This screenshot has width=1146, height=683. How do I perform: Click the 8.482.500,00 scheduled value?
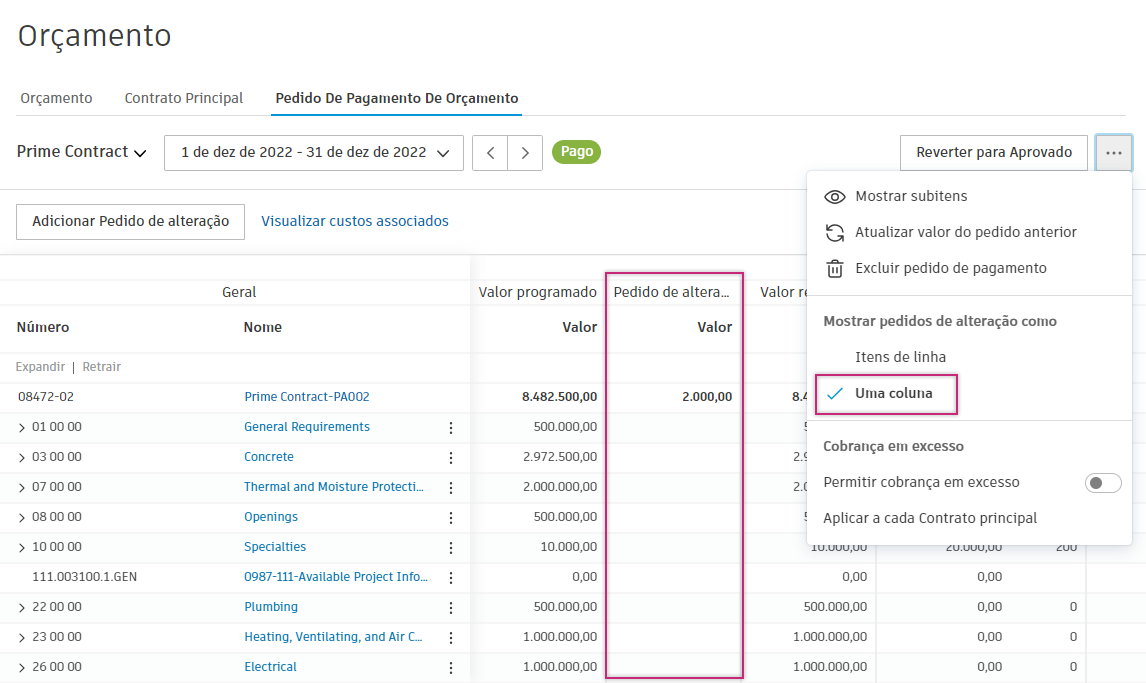point(559,397)
